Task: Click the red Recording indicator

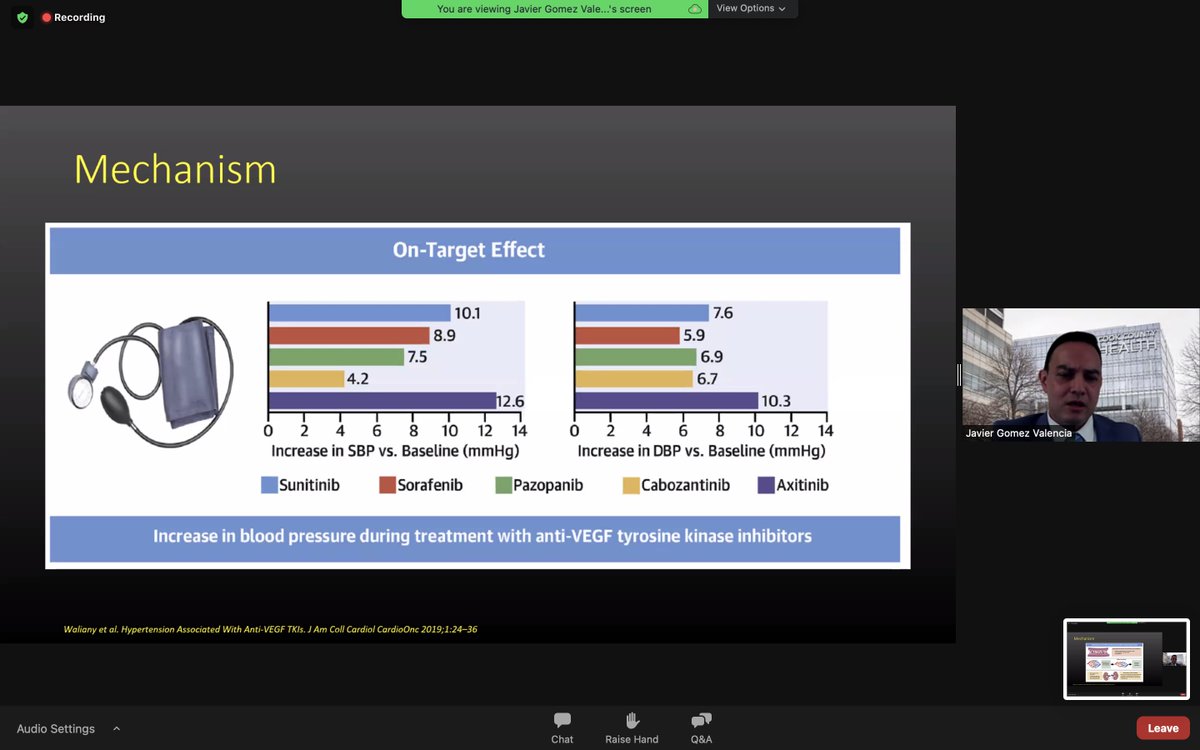Action: 73,17
